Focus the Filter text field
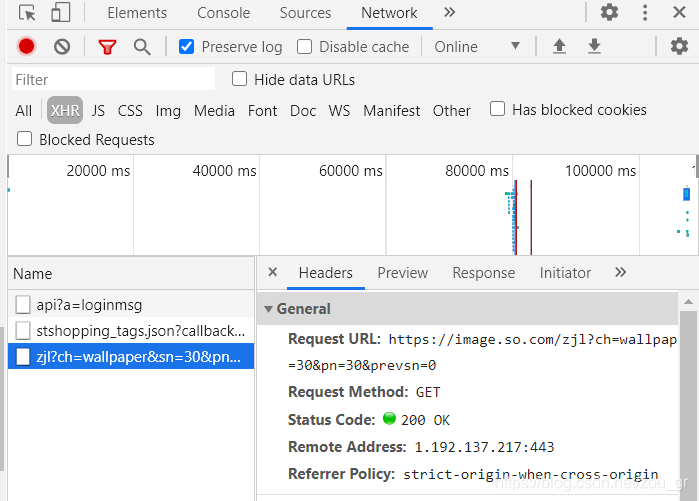This screenshot has height=501, width=699. (x=113, y=79)
